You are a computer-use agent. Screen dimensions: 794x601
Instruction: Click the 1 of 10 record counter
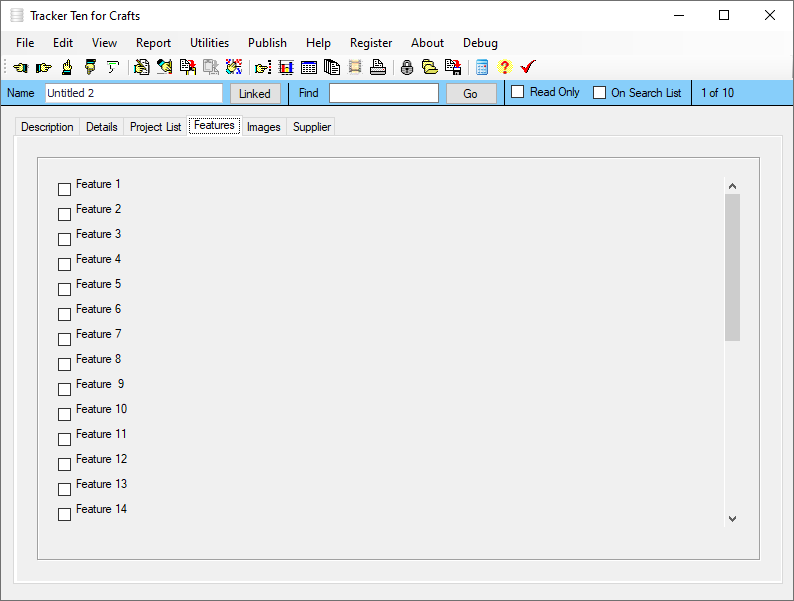click(x=717, y=93)
